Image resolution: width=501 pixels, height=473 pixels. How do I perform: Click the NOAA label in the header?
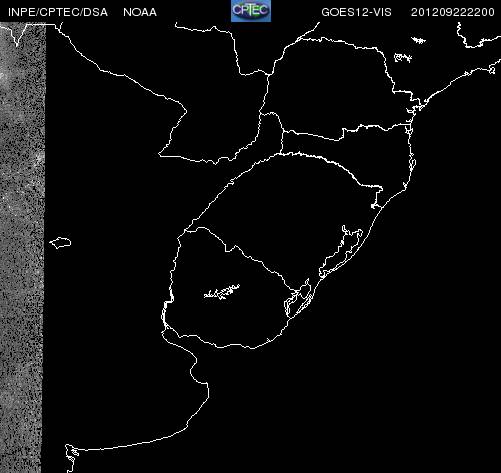[140, 12]
